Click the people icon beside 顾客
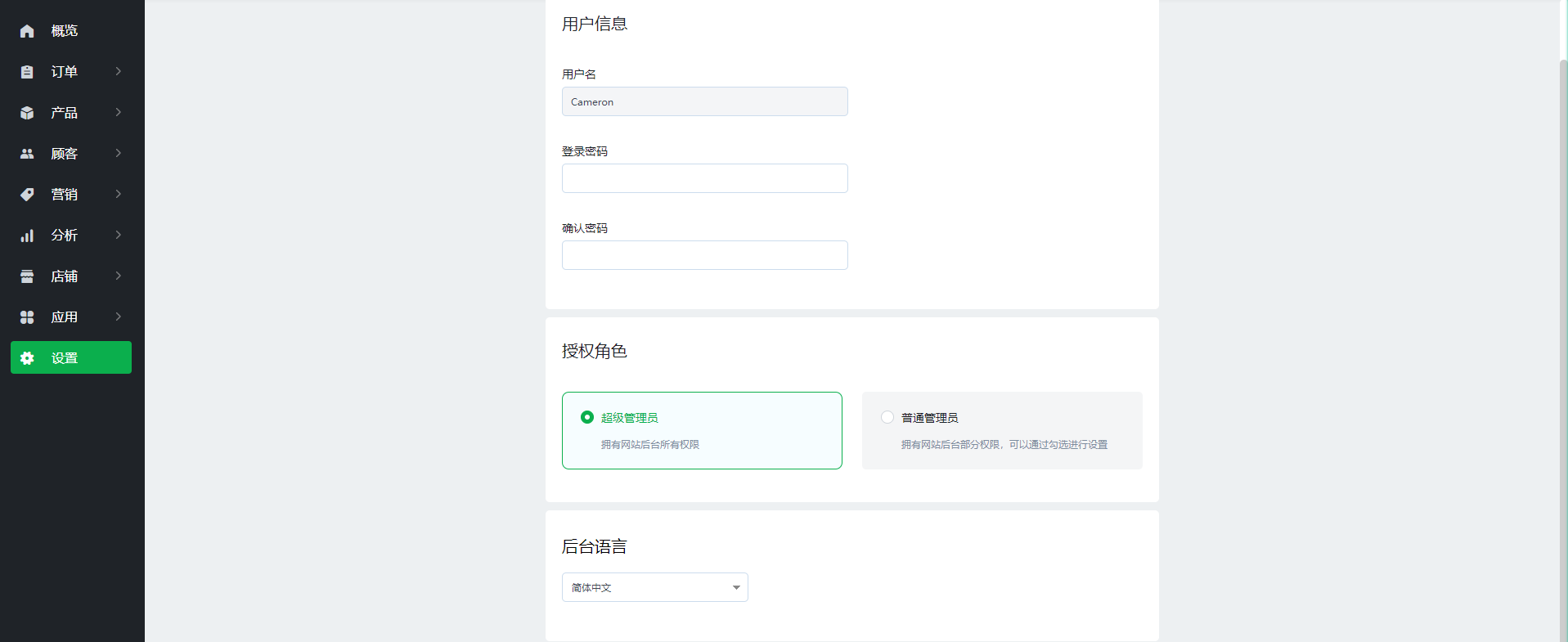The height and width of the screenshot is (642, 1568). (x=27, y=154)
